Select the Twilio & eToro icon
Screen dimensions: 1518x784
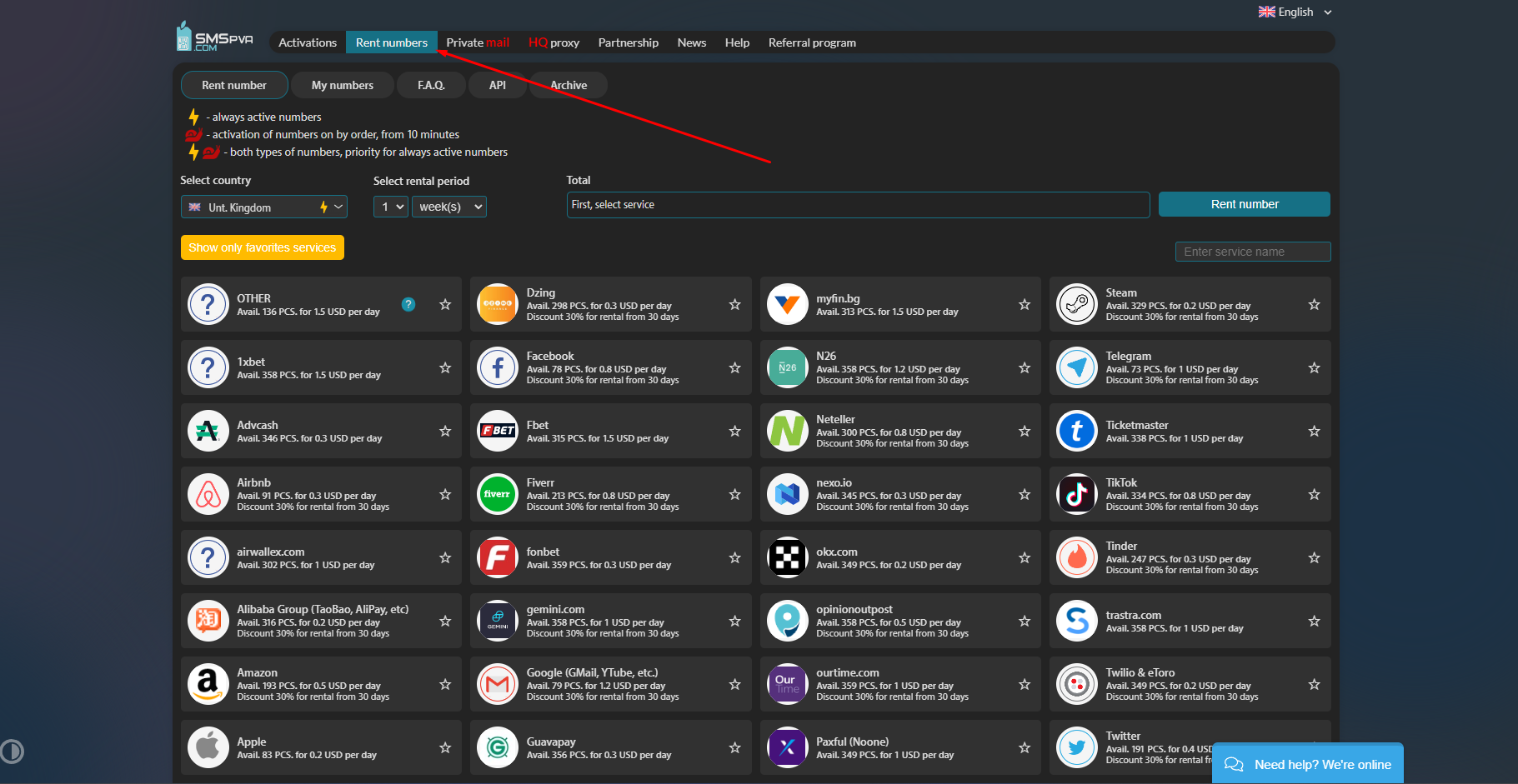[x=1077, y=684]
